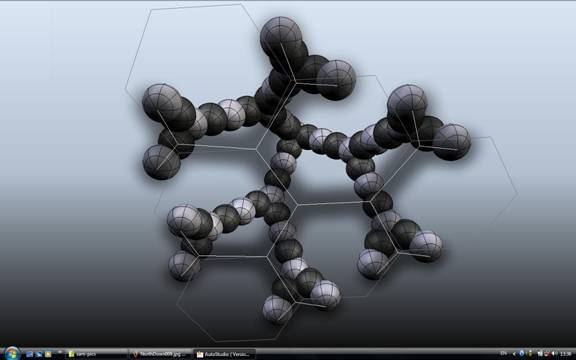Switch to the folder window in taskbar
The image size is (576, 360).
click(97, 354)
